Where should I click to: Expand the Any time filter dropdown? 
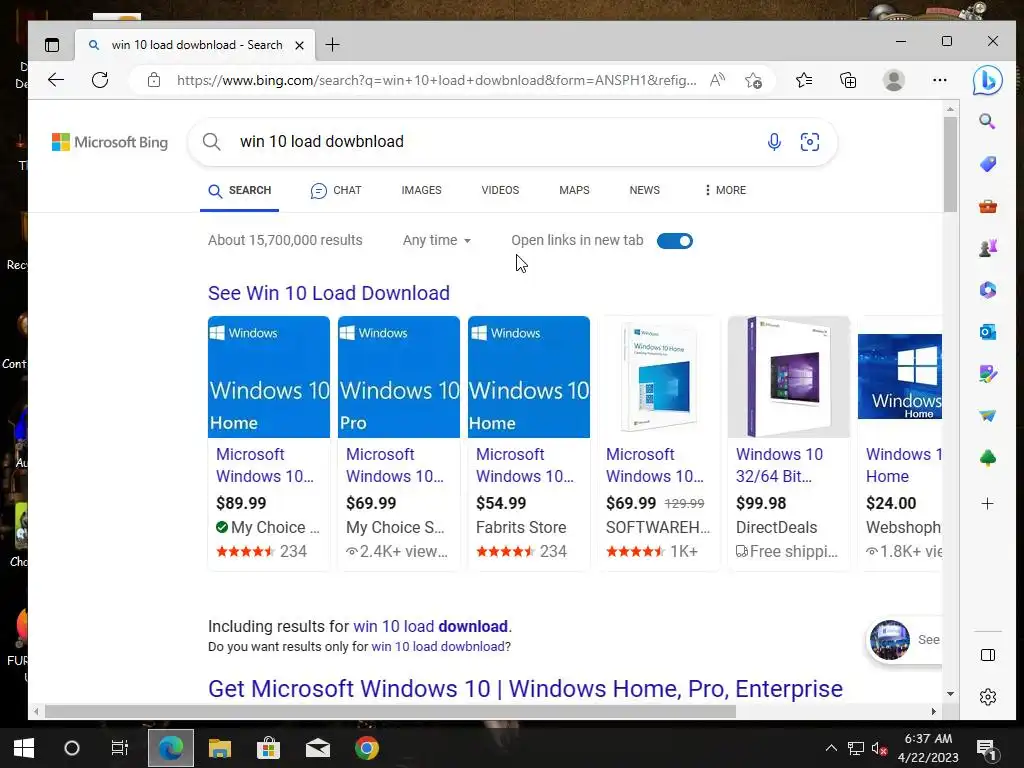[437, 240]
